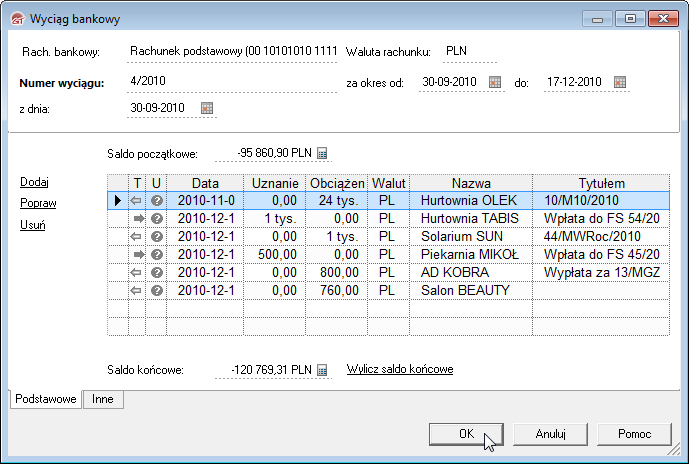Sort table by the Nazwa column header
Image resolution: width=689 pixels, height=464 pixels.
click(470, 183)
